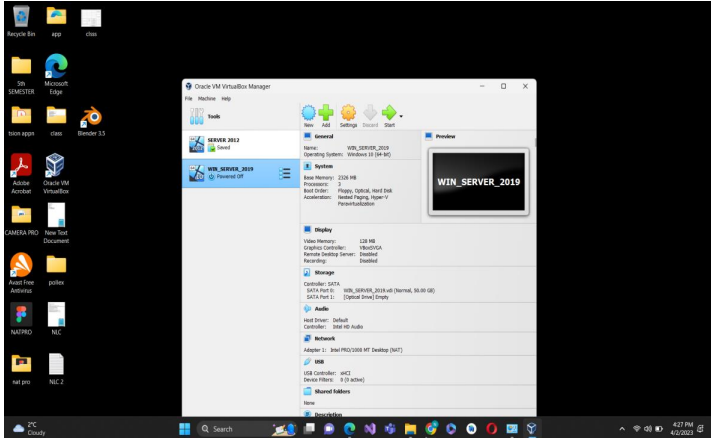
Task: Select the CAMERA PRO folder
Action: [x=21, y=220]
